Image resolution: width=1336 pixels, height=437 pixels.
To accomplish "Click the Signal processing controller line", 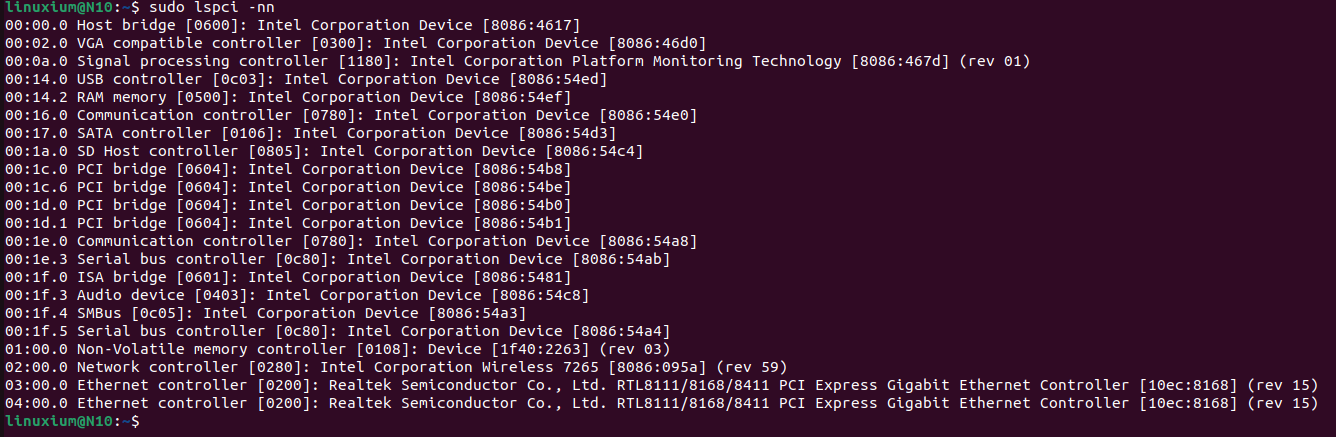I will 517,61.
